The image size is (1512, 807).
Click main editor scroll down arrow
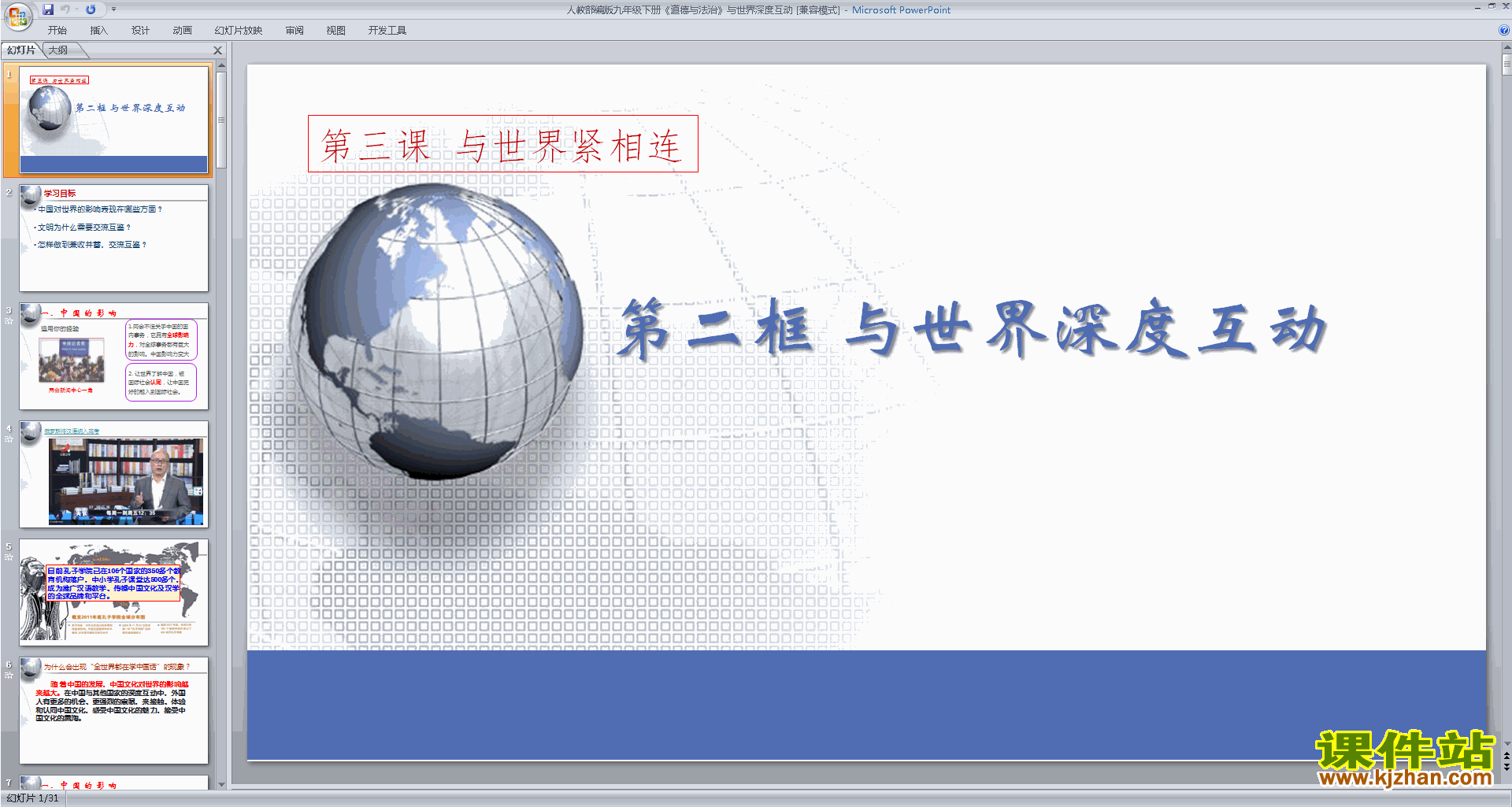(1506, 743)
